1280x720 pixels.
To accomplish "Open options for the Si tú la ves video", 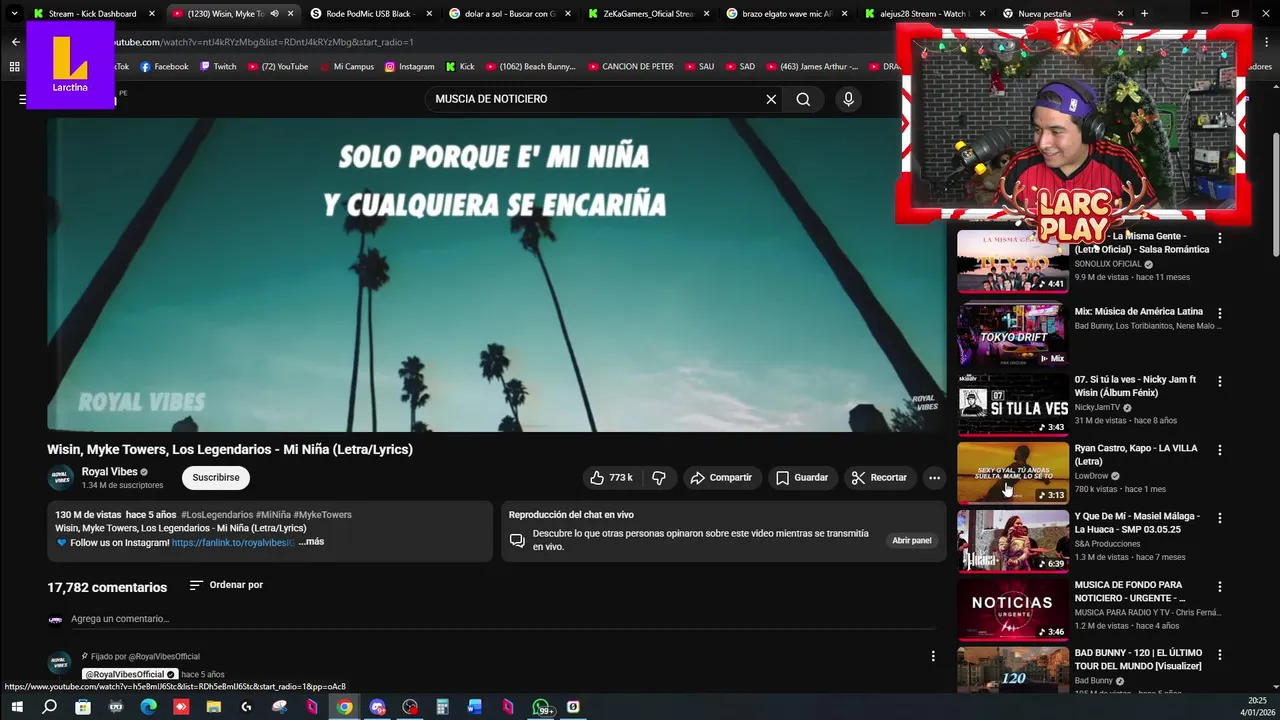I will [1219, 381].
